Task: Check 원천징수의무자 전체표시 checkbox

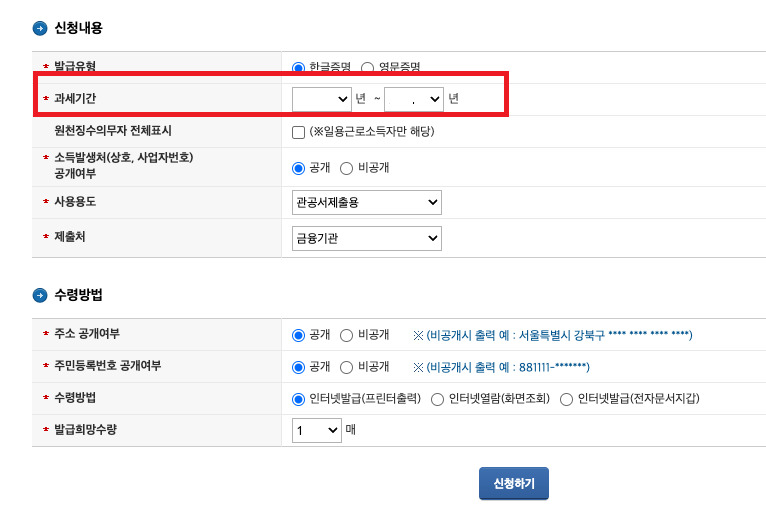Action: pyautogui.click(x=298, y=132)
